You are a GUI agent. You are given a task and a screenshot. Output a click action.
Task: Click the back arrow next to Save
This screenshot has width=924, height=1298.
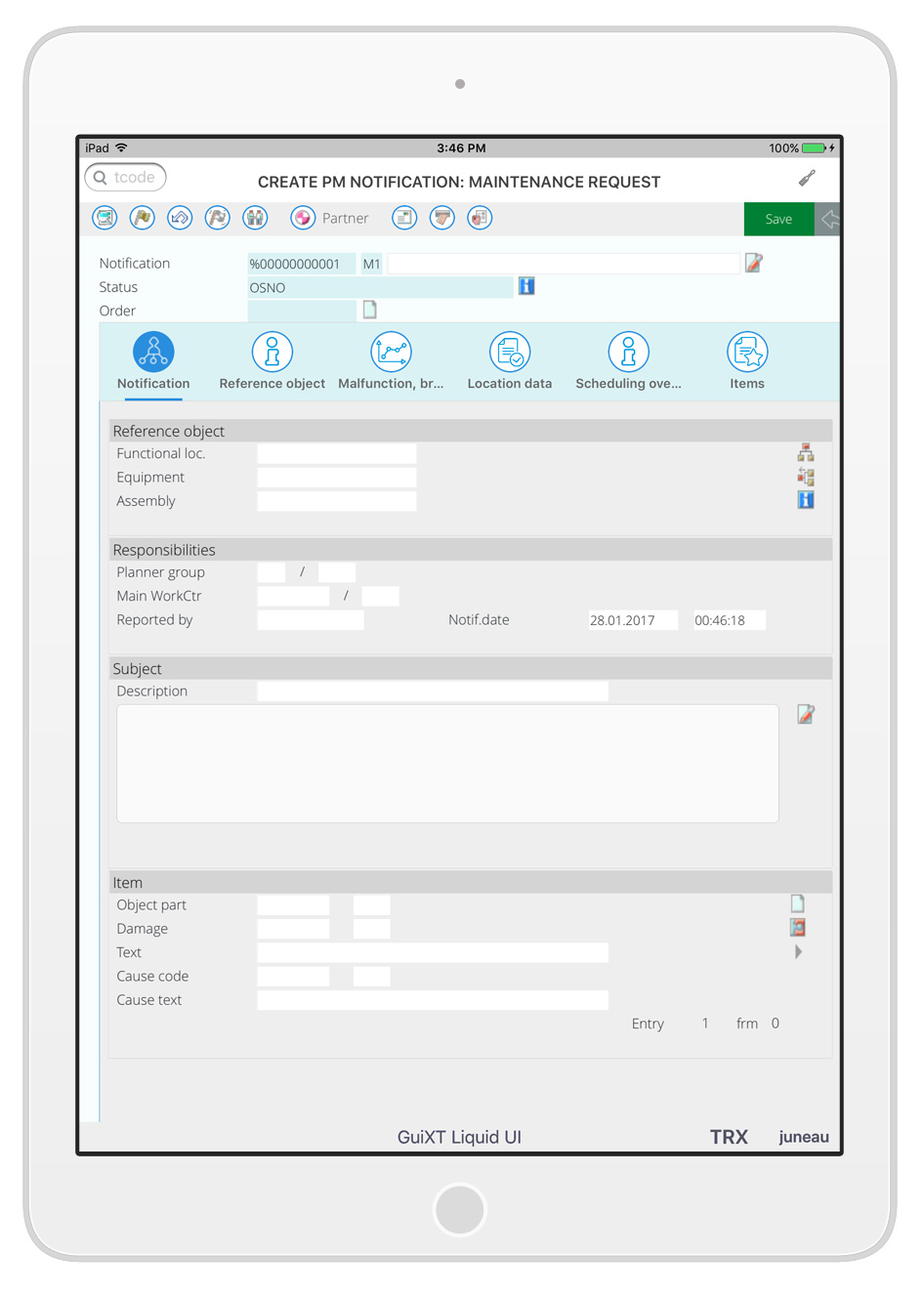click(828, 219)
